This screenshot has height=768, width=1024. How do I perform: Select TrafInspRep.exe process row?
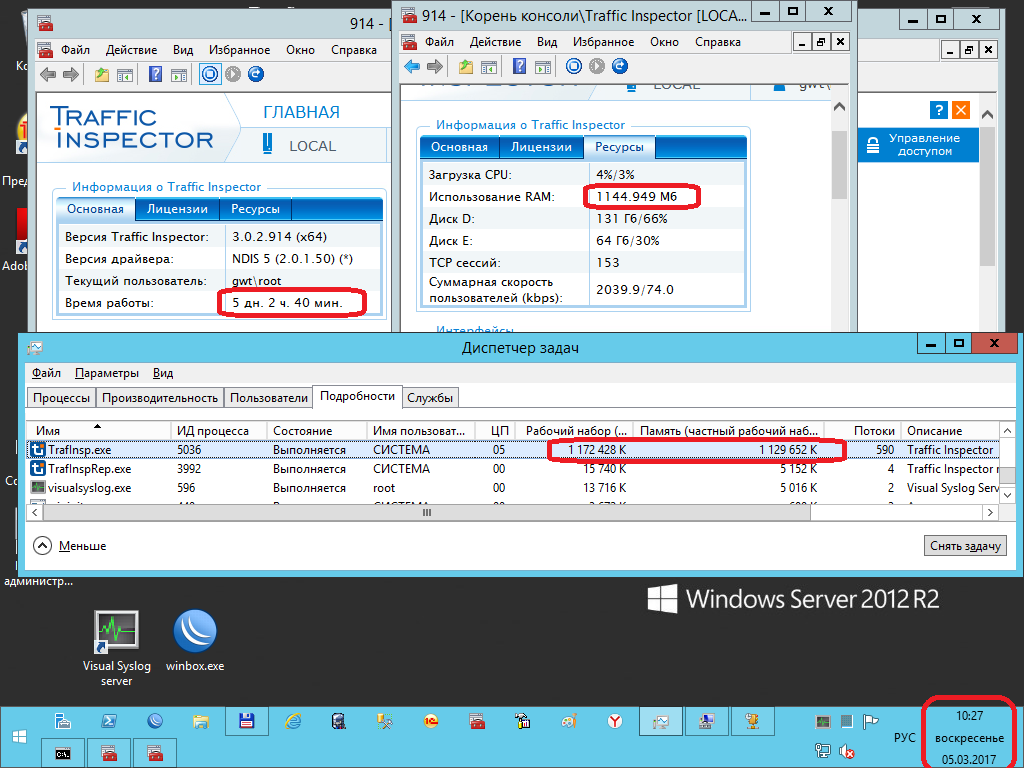513,469
